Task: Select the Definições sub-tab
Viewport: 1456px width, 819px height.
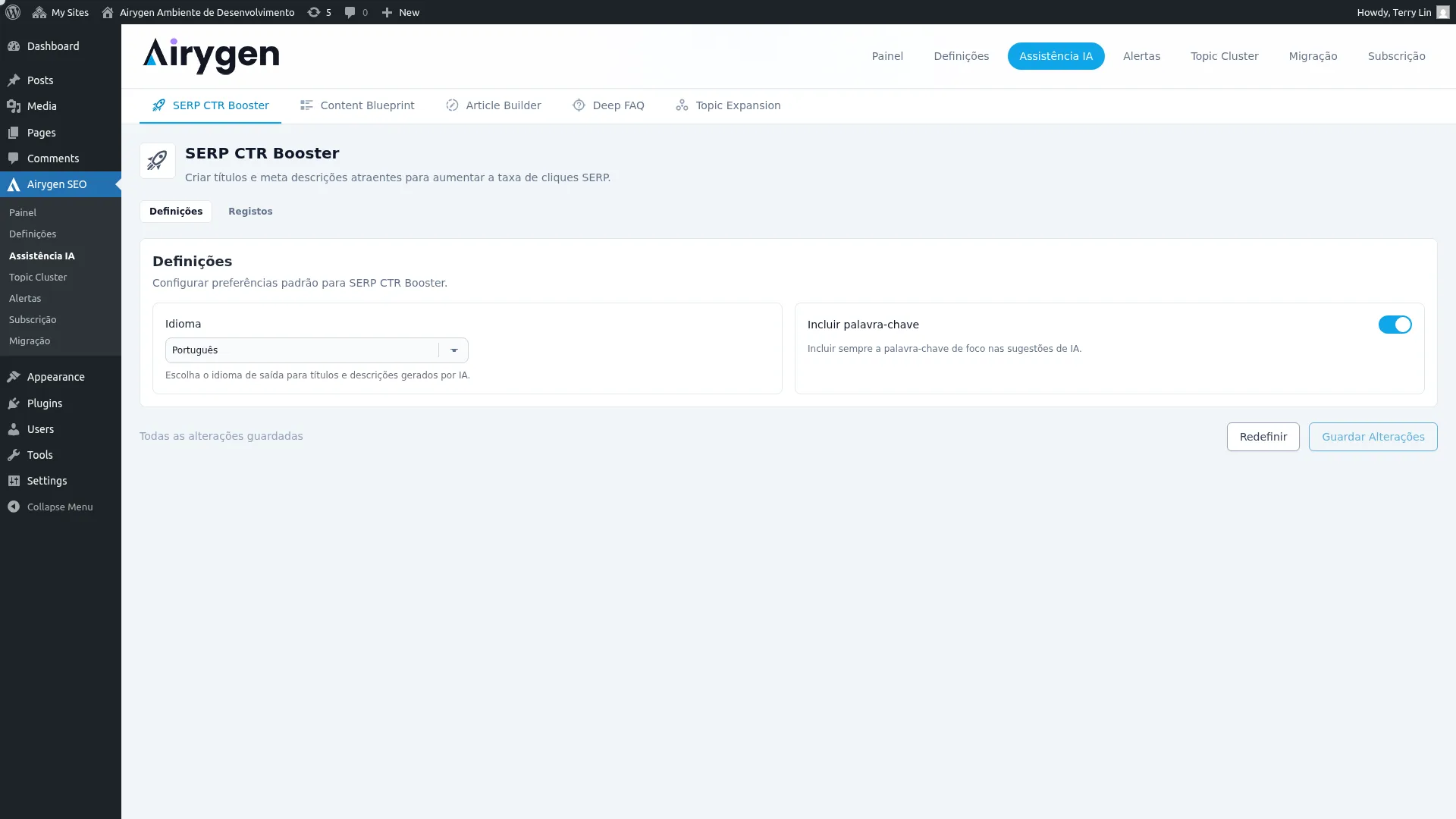Action: [x=176, y=212]
